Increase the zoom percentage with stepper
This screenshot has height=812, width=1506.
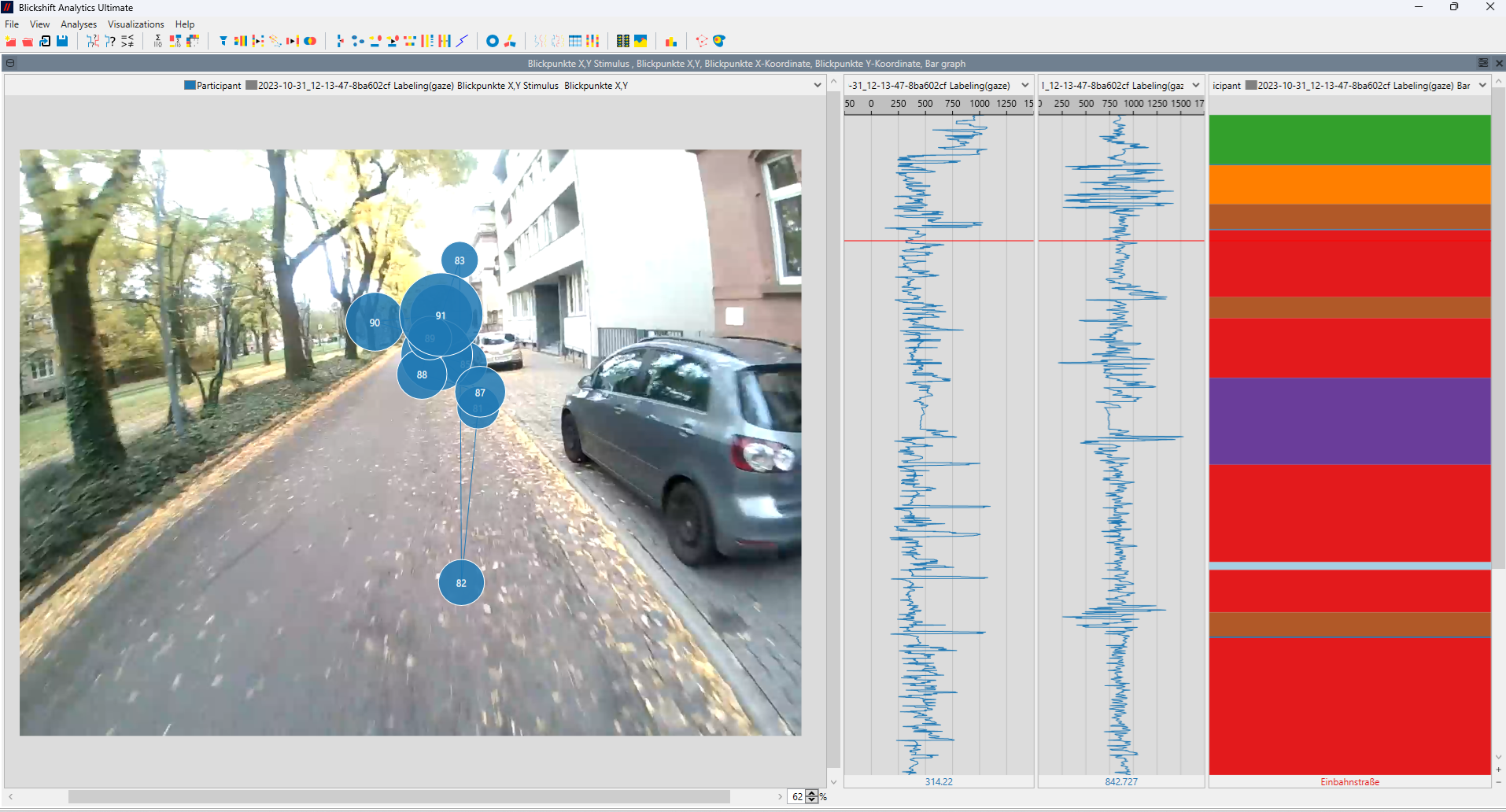812,793
